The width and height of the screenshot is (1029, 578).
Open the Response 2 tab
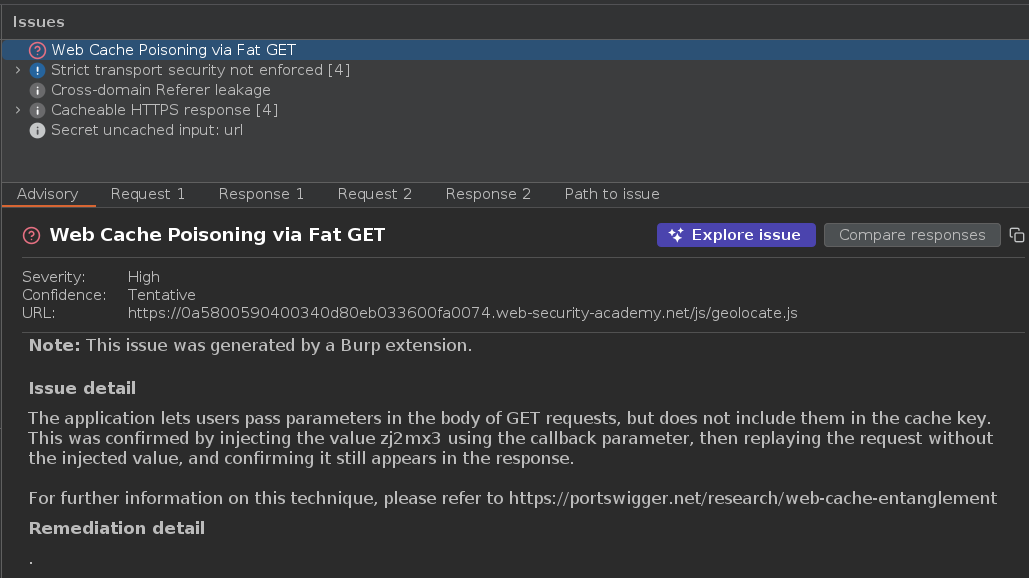pyautogui.click(x=488, y=194)
